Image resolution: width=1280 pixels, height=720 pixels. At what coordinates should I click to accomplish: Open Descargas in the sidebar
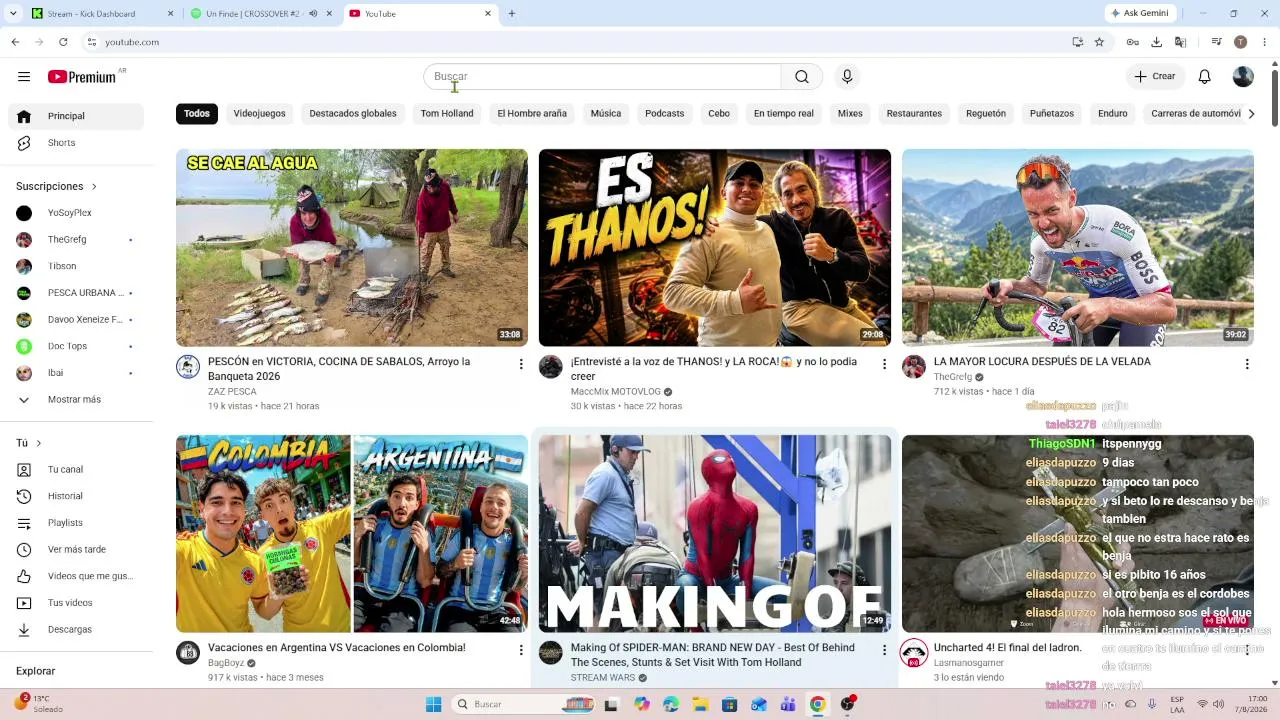76,630
